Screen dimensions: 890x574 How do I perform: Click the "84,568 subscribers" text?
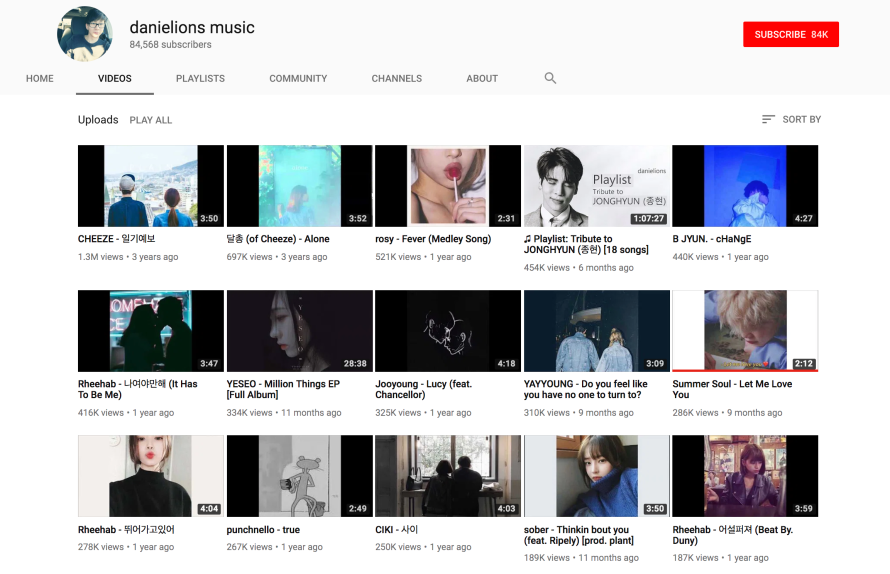coord(170,44)
